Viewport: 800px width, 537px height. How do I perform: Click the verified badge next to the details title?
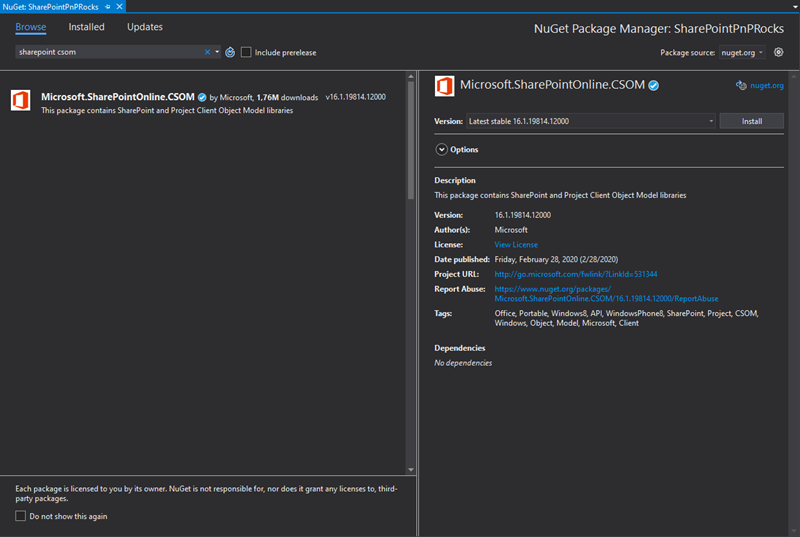(x=654, y=86)
